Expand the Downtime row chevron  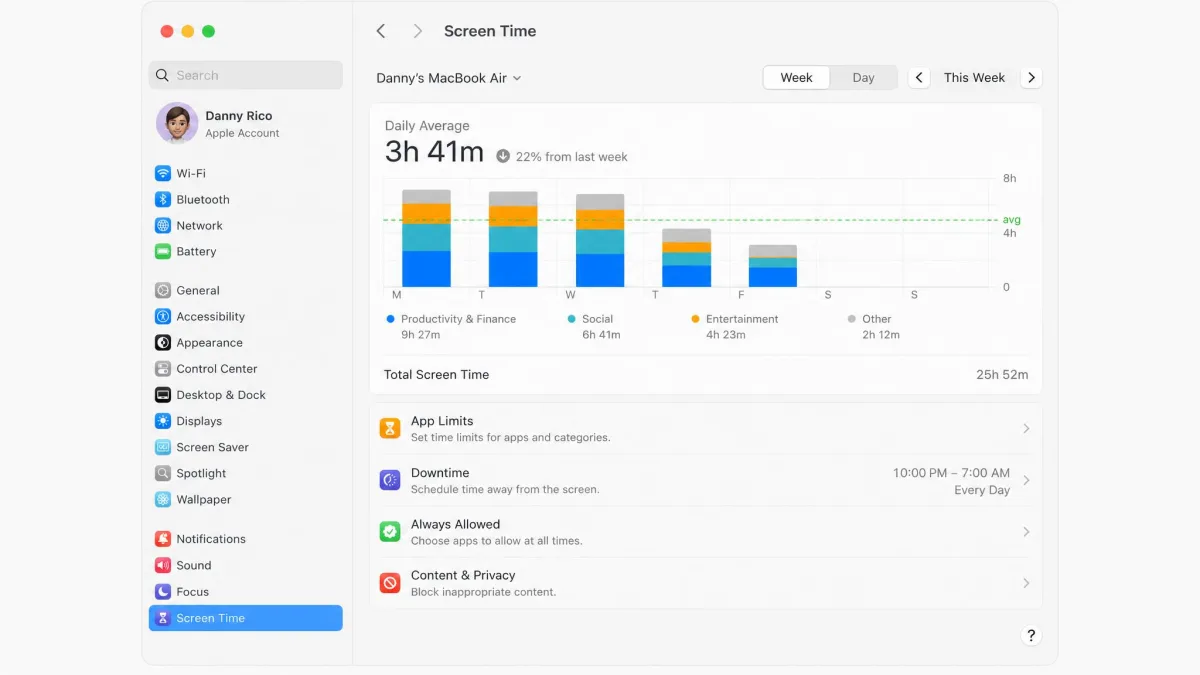pyautogui.click(x=1026, y=480)
